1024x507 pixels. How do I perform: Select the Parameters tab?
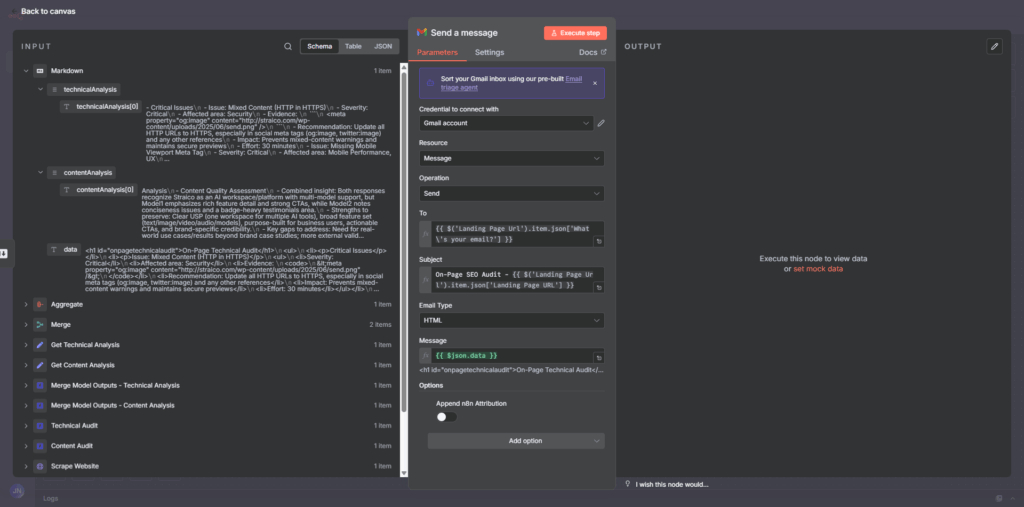tap(437, 52)
